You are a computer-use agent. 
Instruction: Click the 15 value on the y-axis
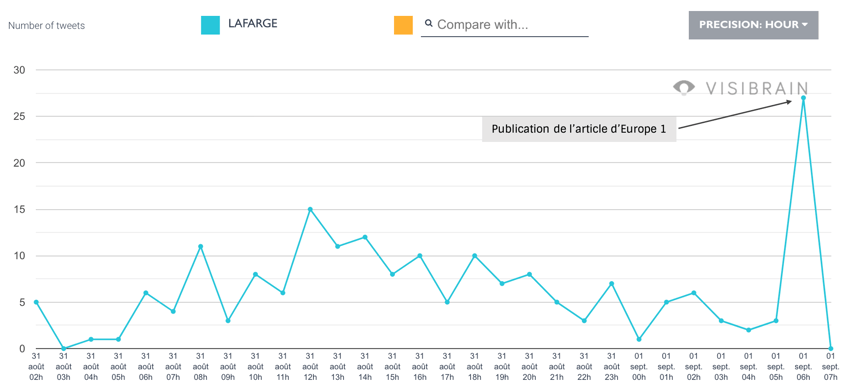[x=19, y=209]
